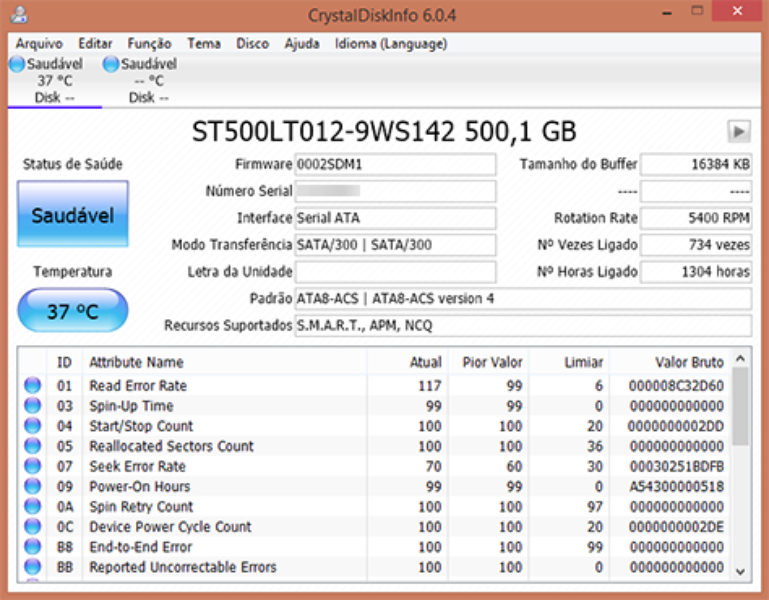This screenshot has width=769, height=600.
Task: Click status orb for Start/Stop Count
Action: 33,426
